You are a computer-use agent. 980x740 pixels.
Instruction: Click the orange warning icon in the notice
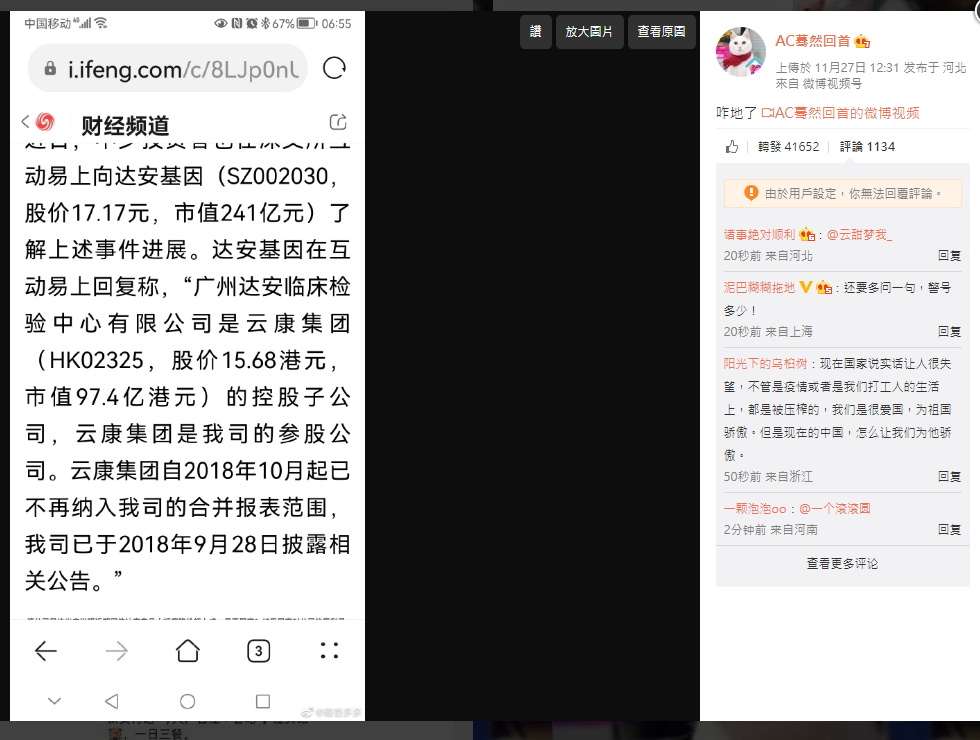pos(751,192)
